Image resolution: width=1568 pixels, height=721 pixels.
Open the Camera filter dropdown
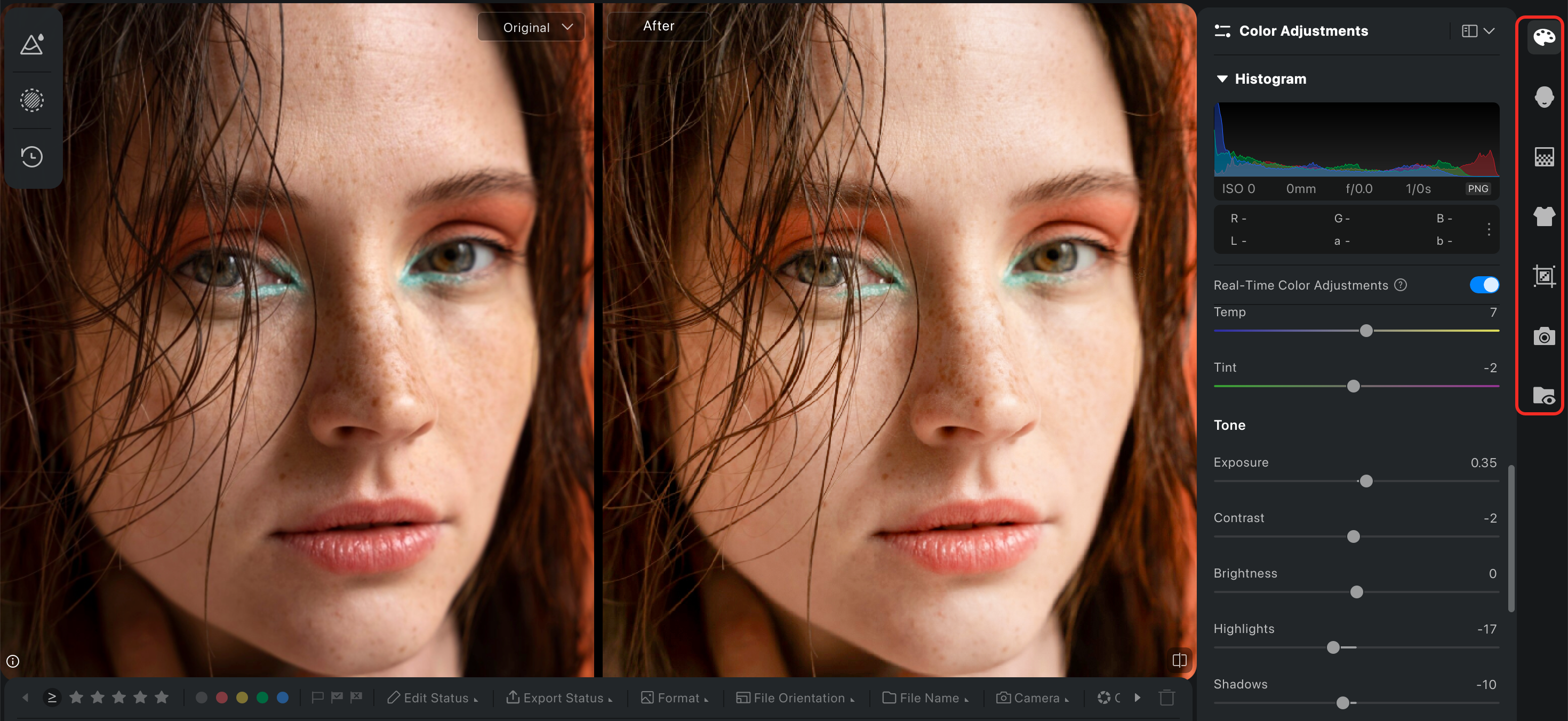point(1033,698)
